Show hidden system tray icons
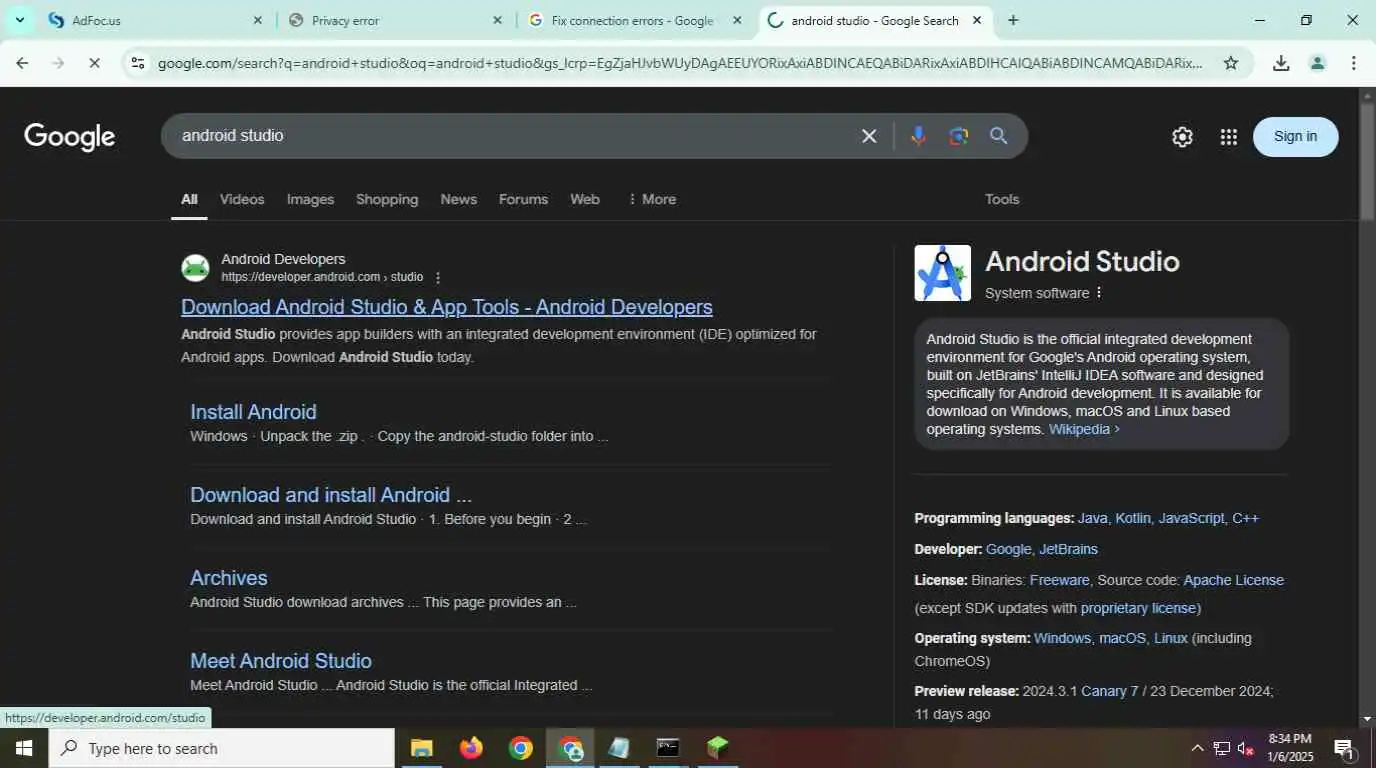 pos(1197,748)
